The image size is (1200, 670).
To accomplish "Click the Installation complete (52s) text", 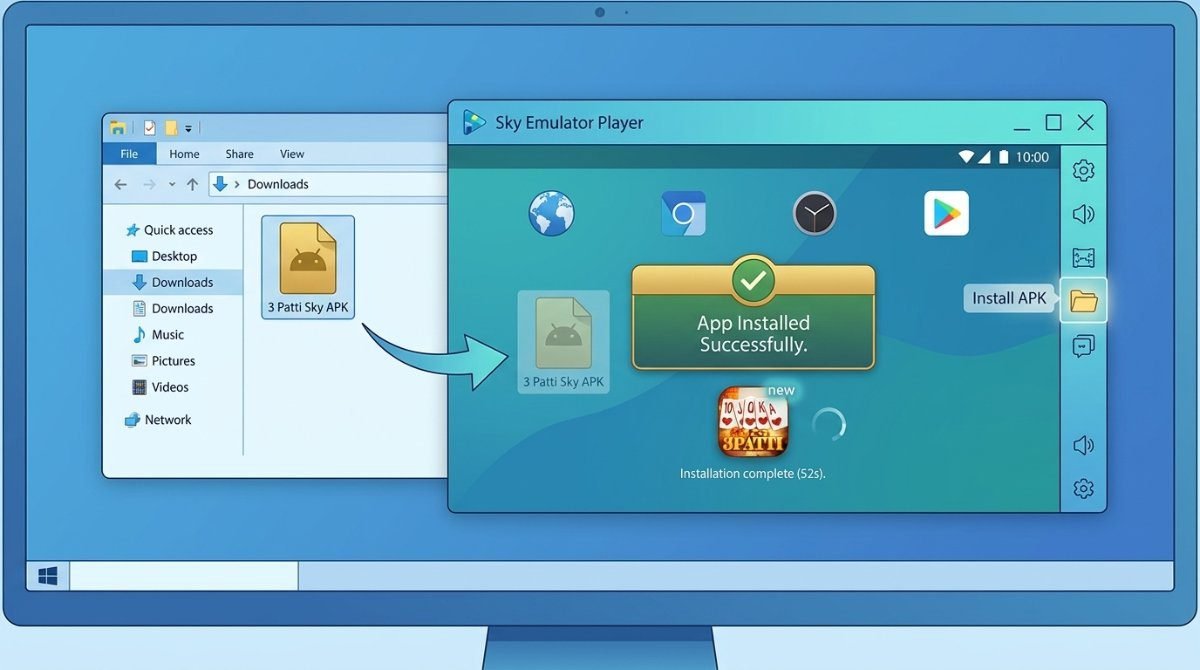I will click(753, 473).
